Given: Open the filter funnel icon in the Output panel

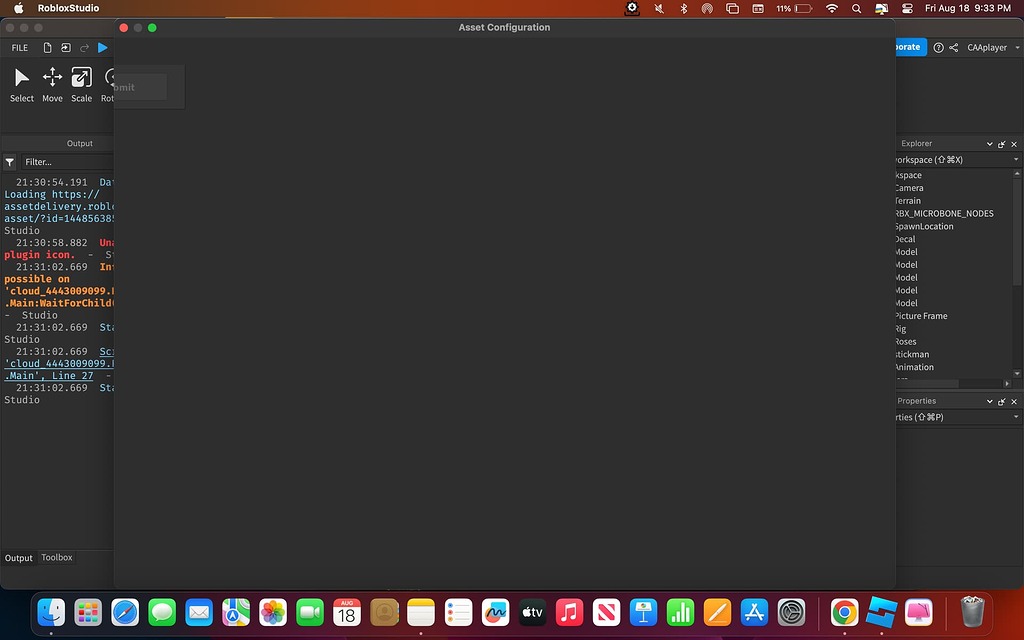Looking at the screenshot, I should point(8,161).
